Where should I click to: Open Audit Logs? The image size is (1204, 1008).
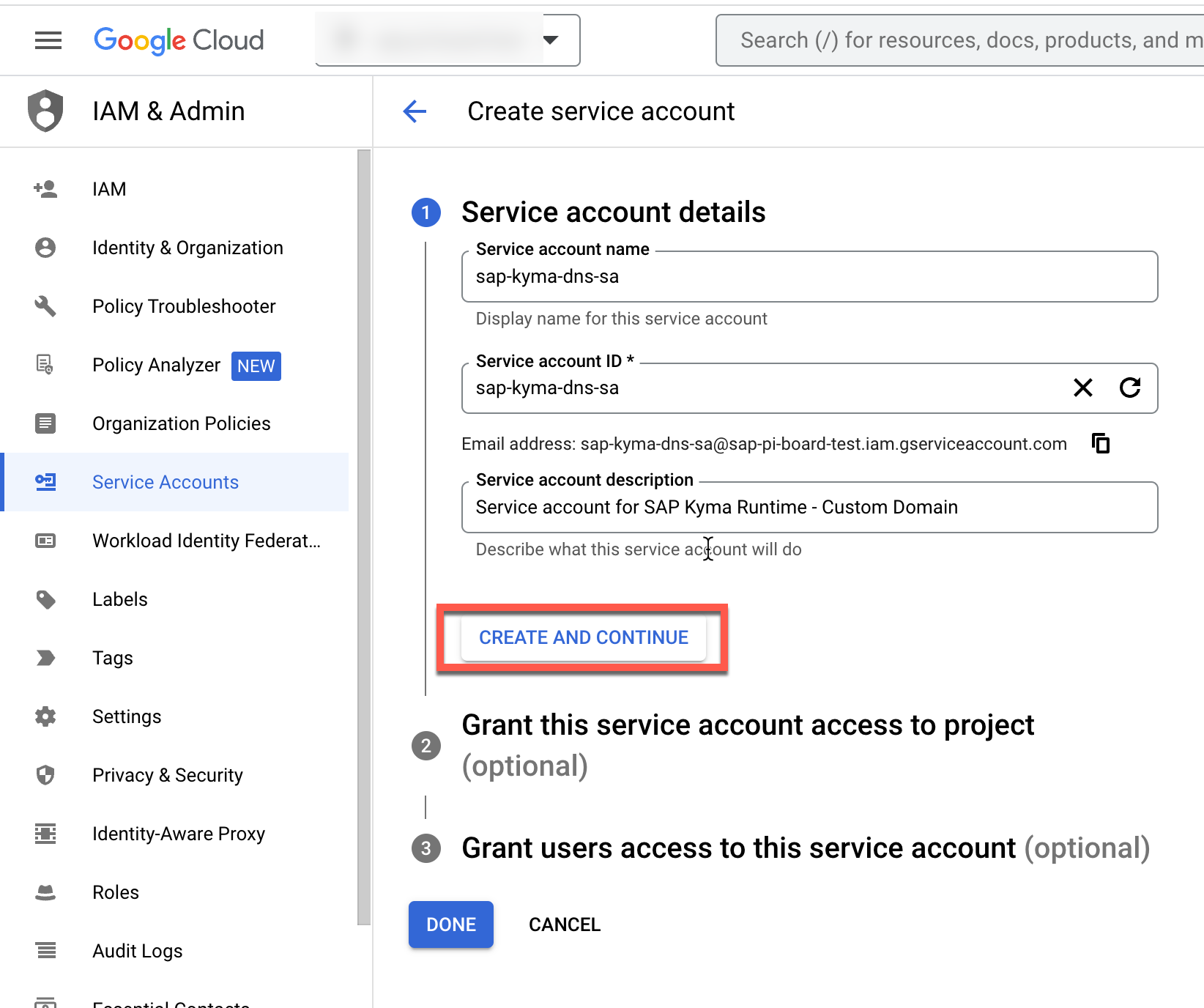pyautogui.click(x=138, y=951)
